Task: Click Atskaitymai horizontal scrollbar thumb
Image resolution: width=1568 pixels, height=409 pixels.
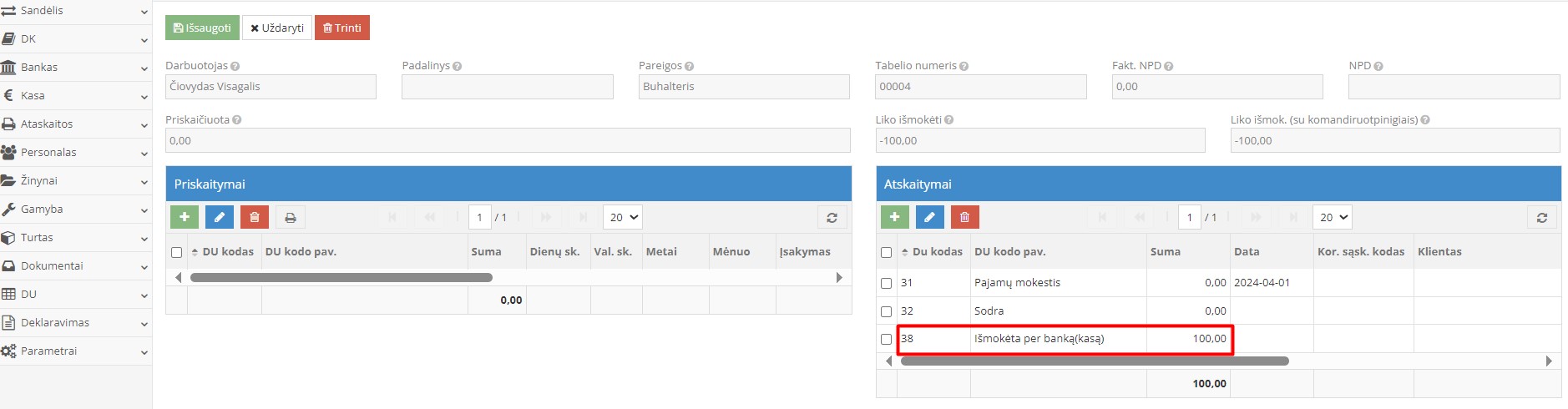Action: 1095,361
